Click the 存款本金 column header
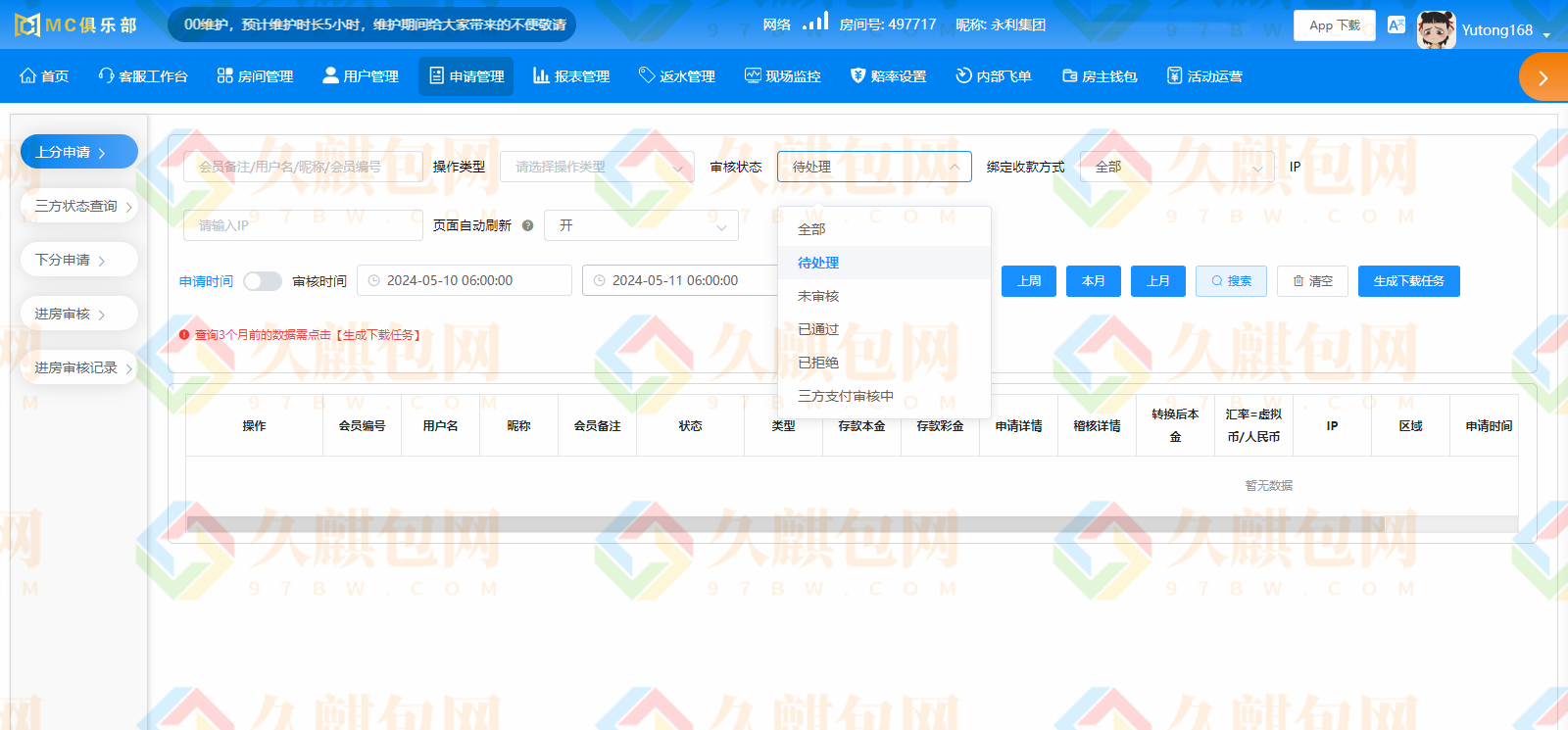The image size is (1568, 730). tap(861, 425)
